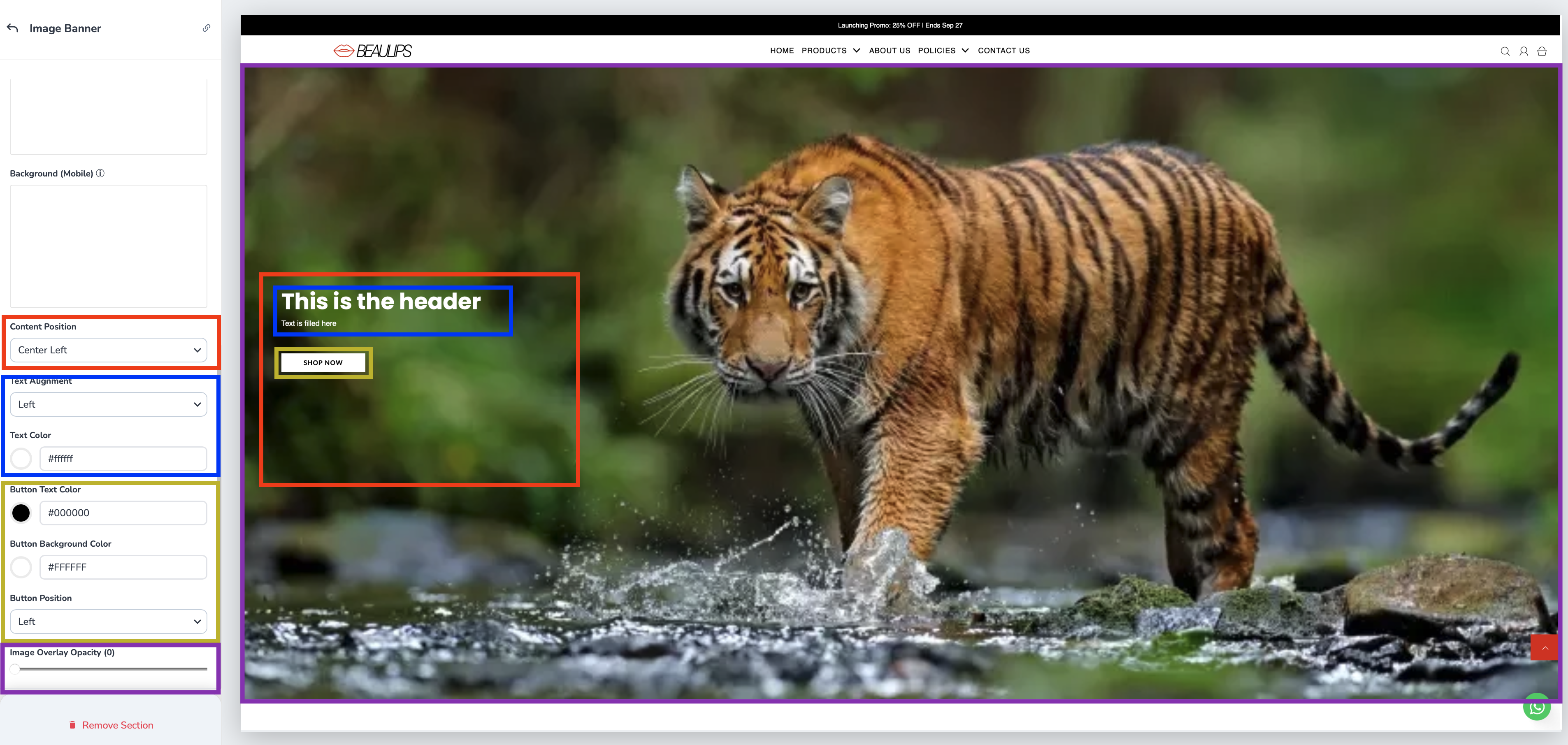Click the back arrow beside Image Banner

pyautogui.click(x=13, y=28)
